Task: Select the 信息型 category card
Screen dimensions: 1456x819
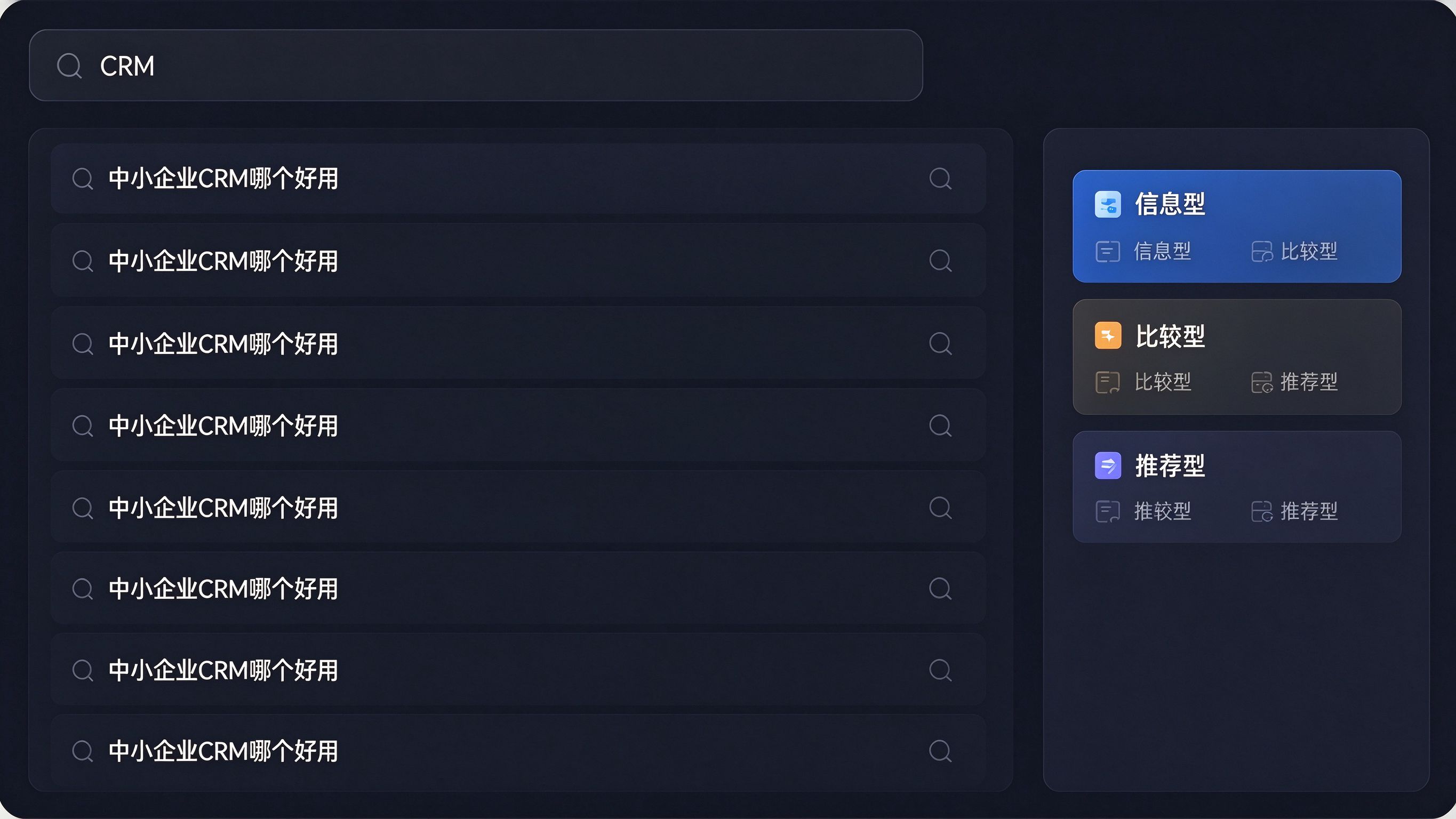Action: click(x=1237, y=226)
